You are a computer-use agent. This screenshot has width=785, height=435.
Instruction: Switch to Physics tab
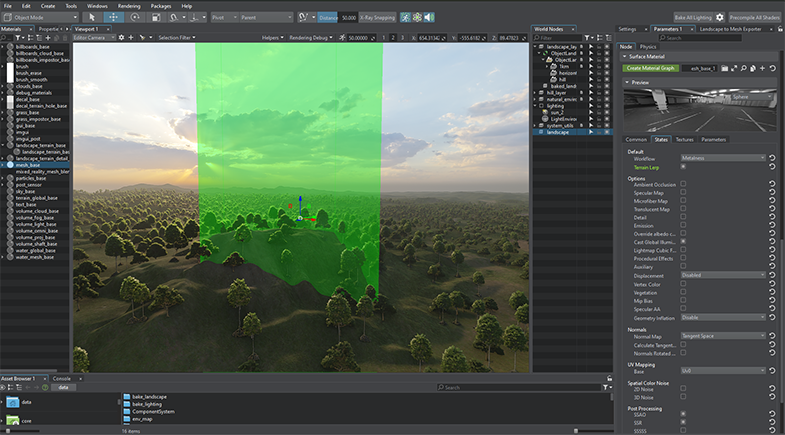pos(648,47)
